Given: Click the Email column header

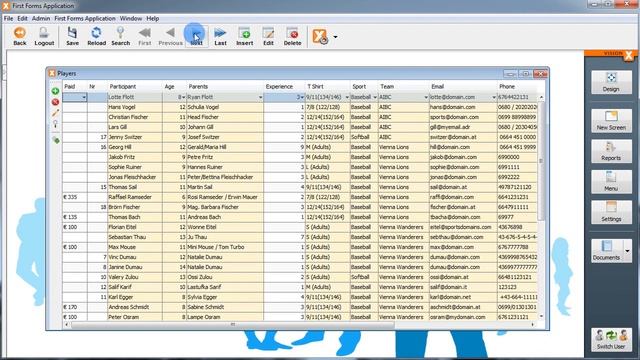Looking at the screenshot, I should coord(463,87).
